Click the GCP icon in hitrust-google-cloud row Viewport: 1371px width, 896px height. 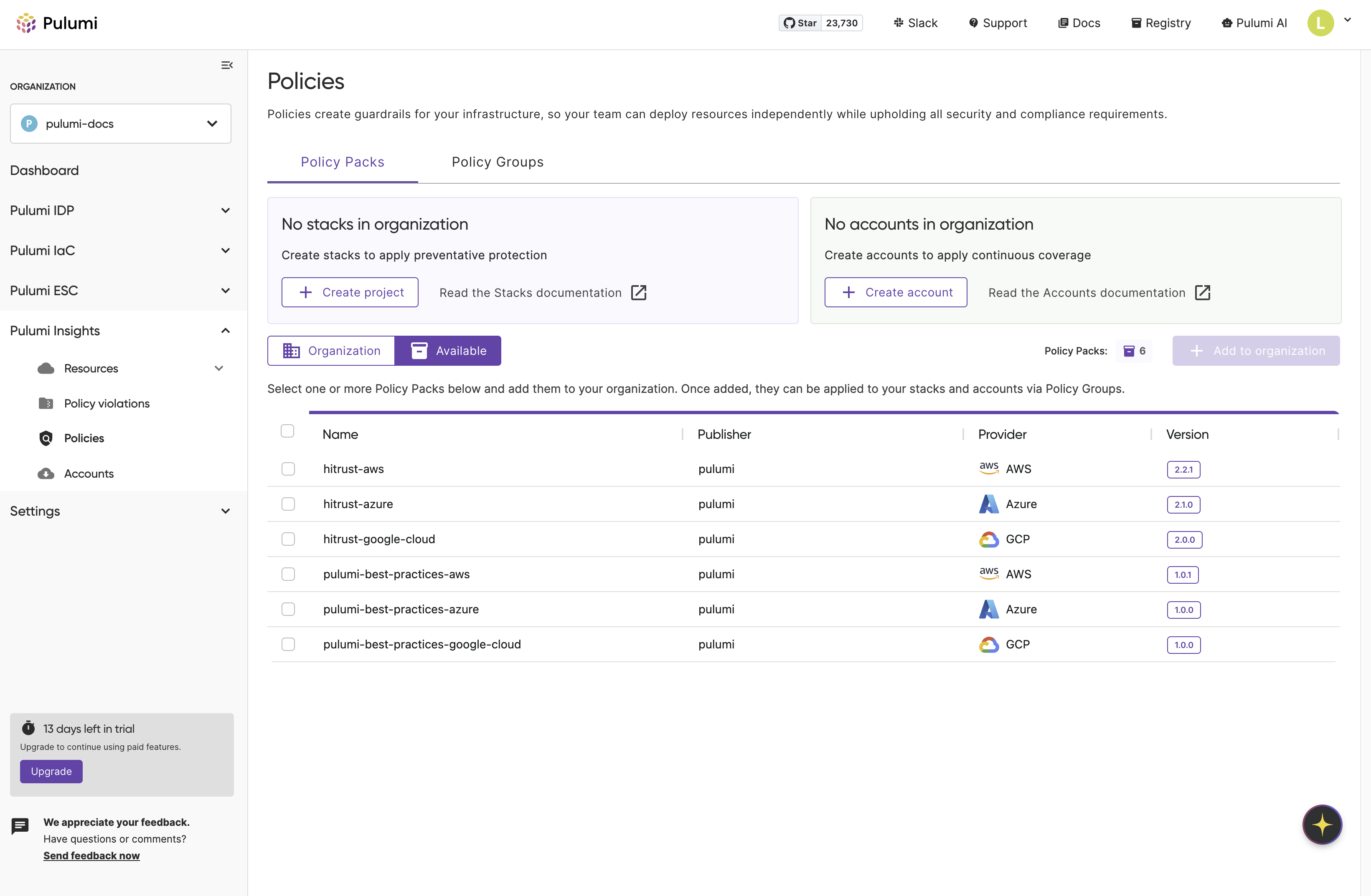(x=989, y=539)
